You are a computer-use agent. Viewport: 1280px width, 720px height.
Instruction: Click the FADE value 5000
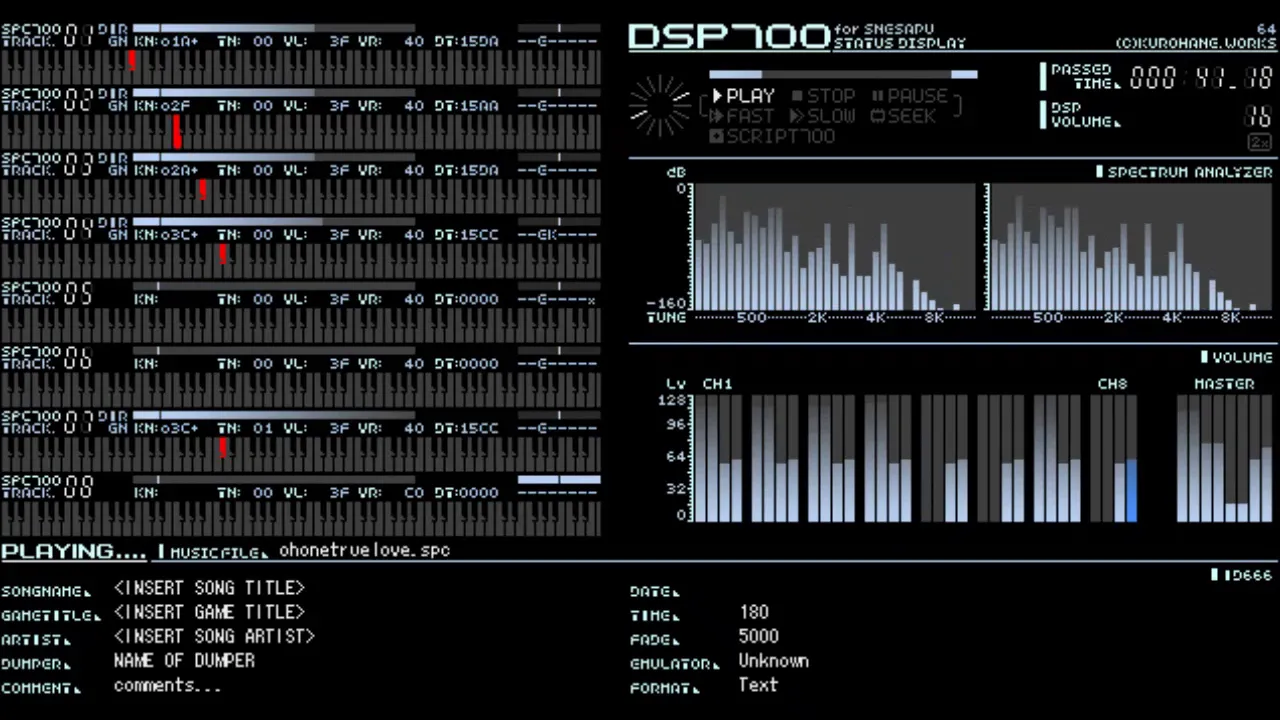tap(759, 636)
